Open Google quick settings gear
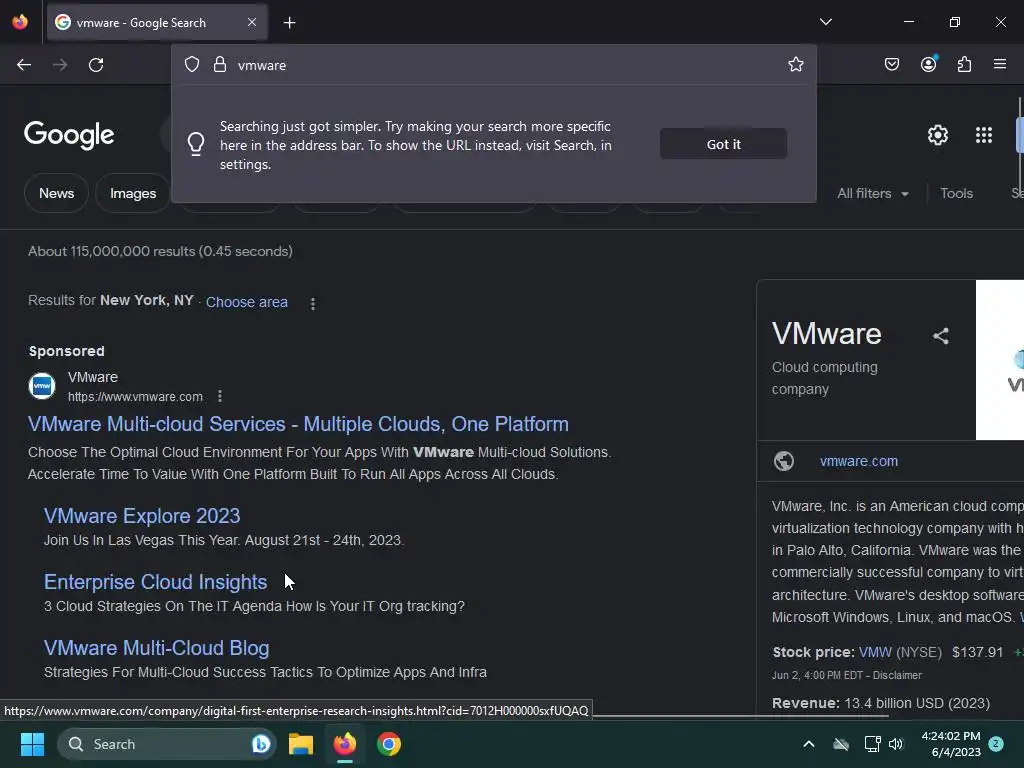This screenshot has width=1024, height=768. pyautogui.click(x=938, y=135)
